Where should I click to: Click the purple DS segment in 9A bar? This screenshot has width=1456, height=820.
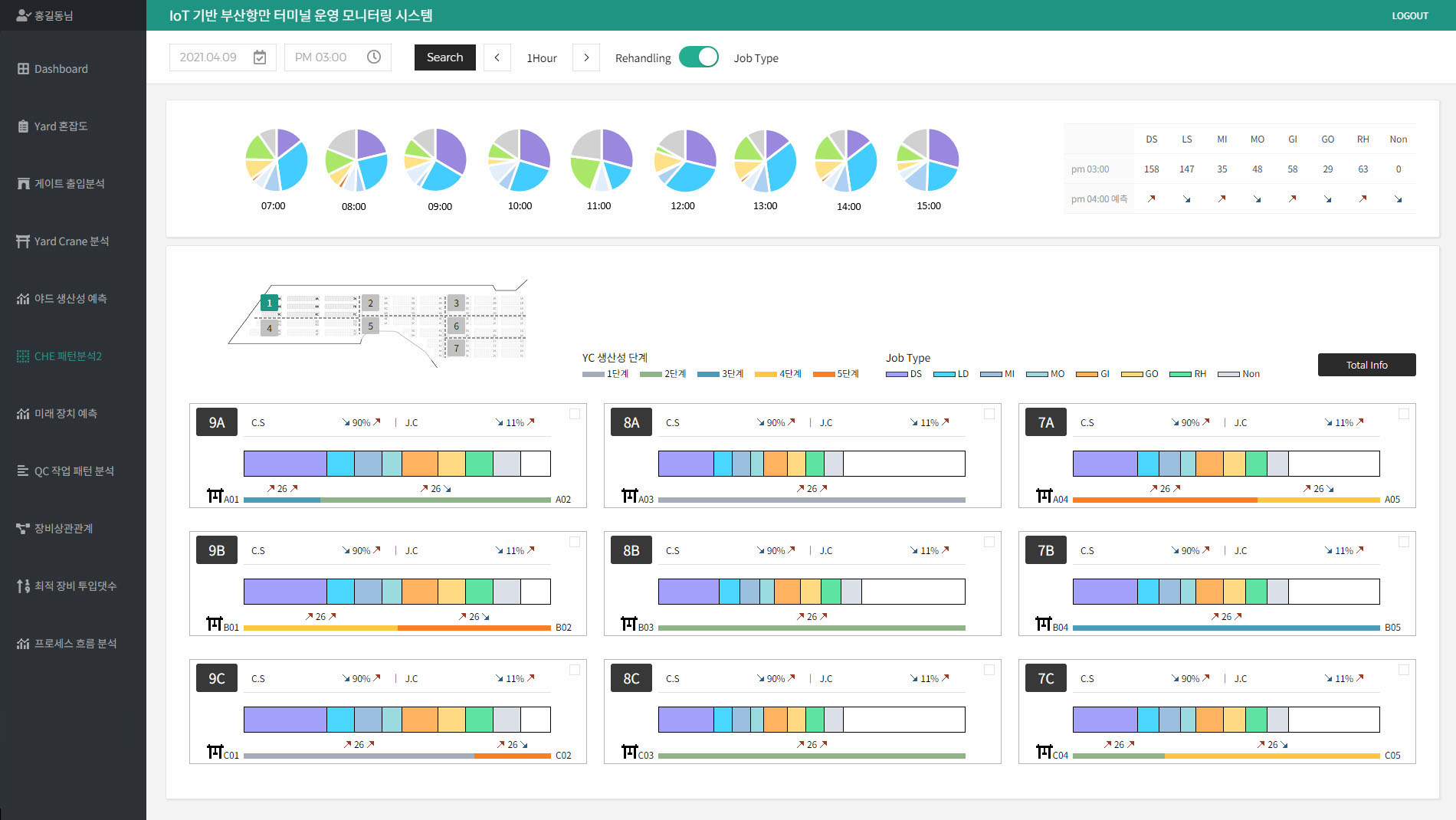point(285,464)
